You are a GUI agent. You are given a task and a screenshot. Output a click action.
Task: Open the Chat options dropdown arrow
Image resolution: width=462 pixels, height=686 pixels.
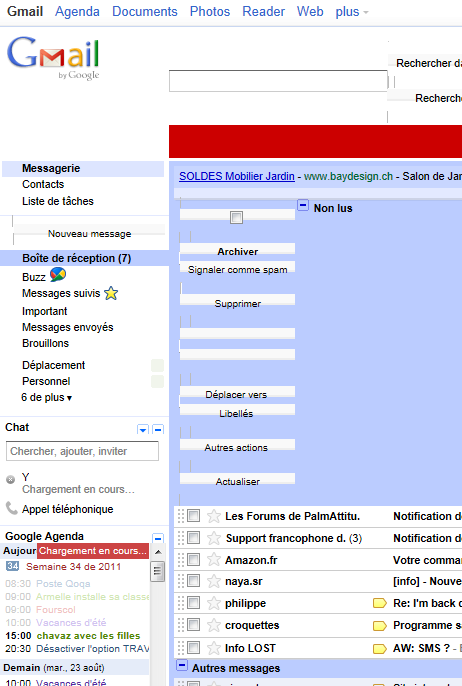coord(143,430)
